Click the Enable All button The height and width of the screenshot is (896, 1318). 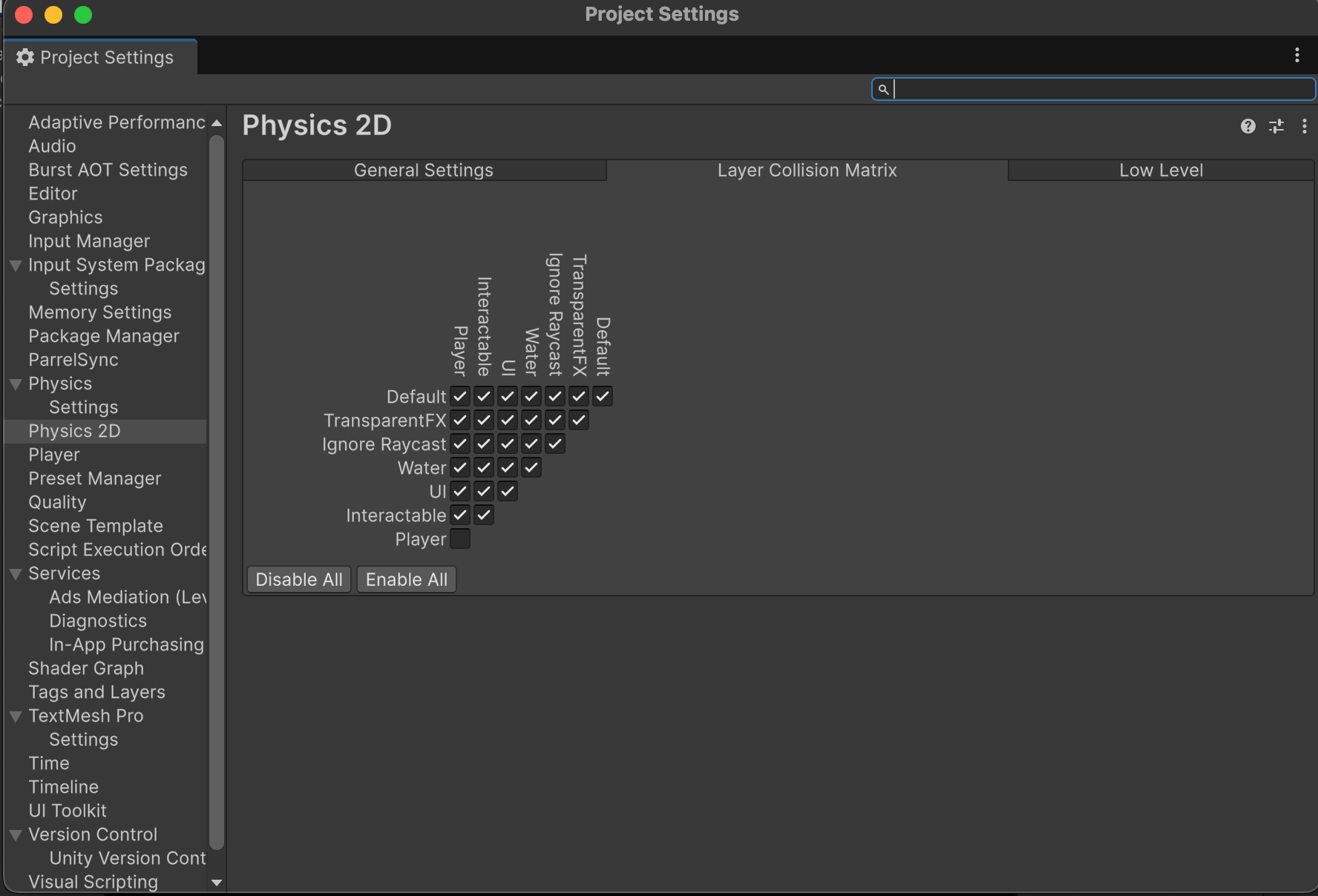tap(407, 579)
